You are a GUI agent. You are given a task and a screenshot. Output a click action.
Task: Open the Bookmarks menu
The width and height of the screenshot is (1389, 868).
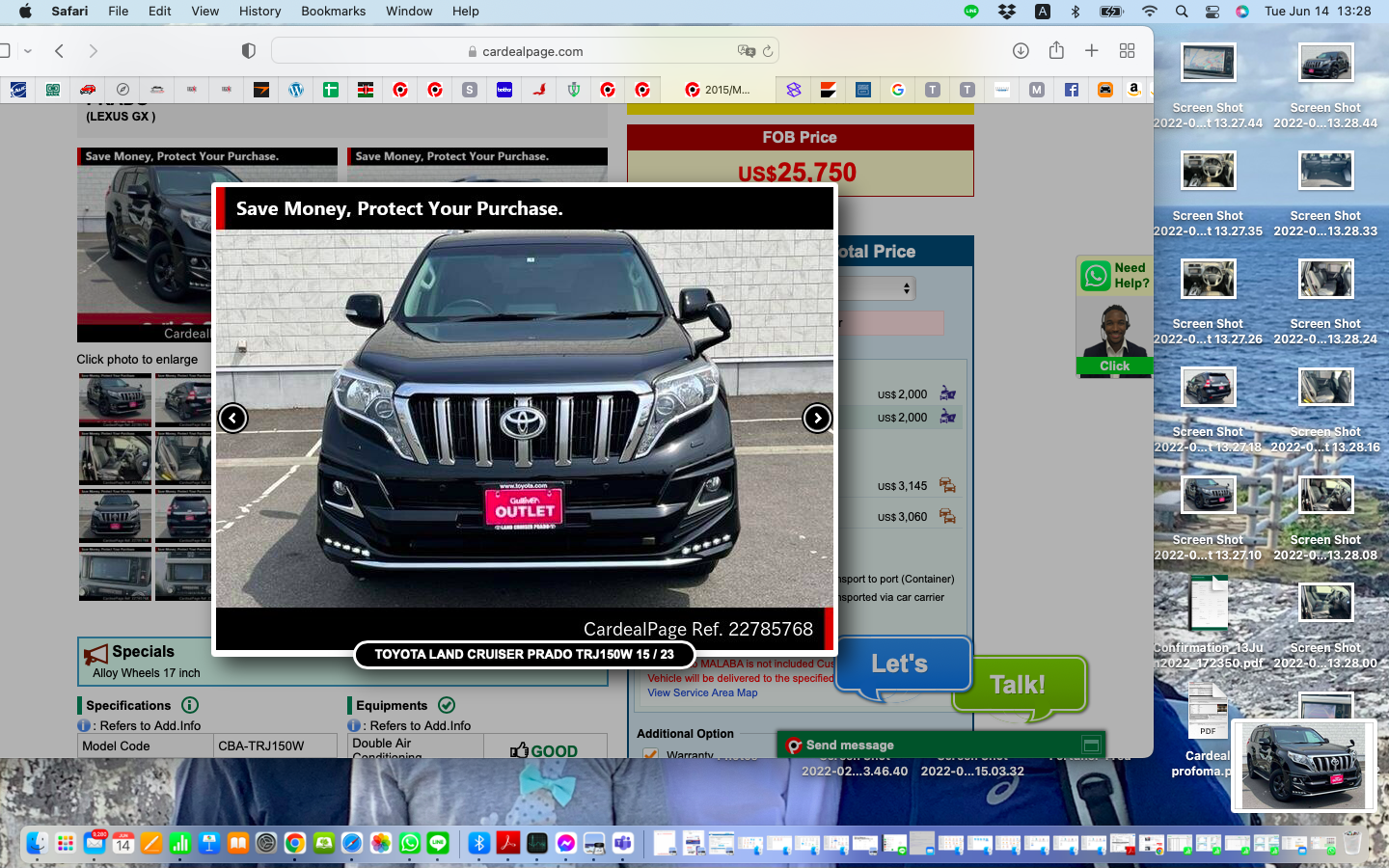click(333, 12)
